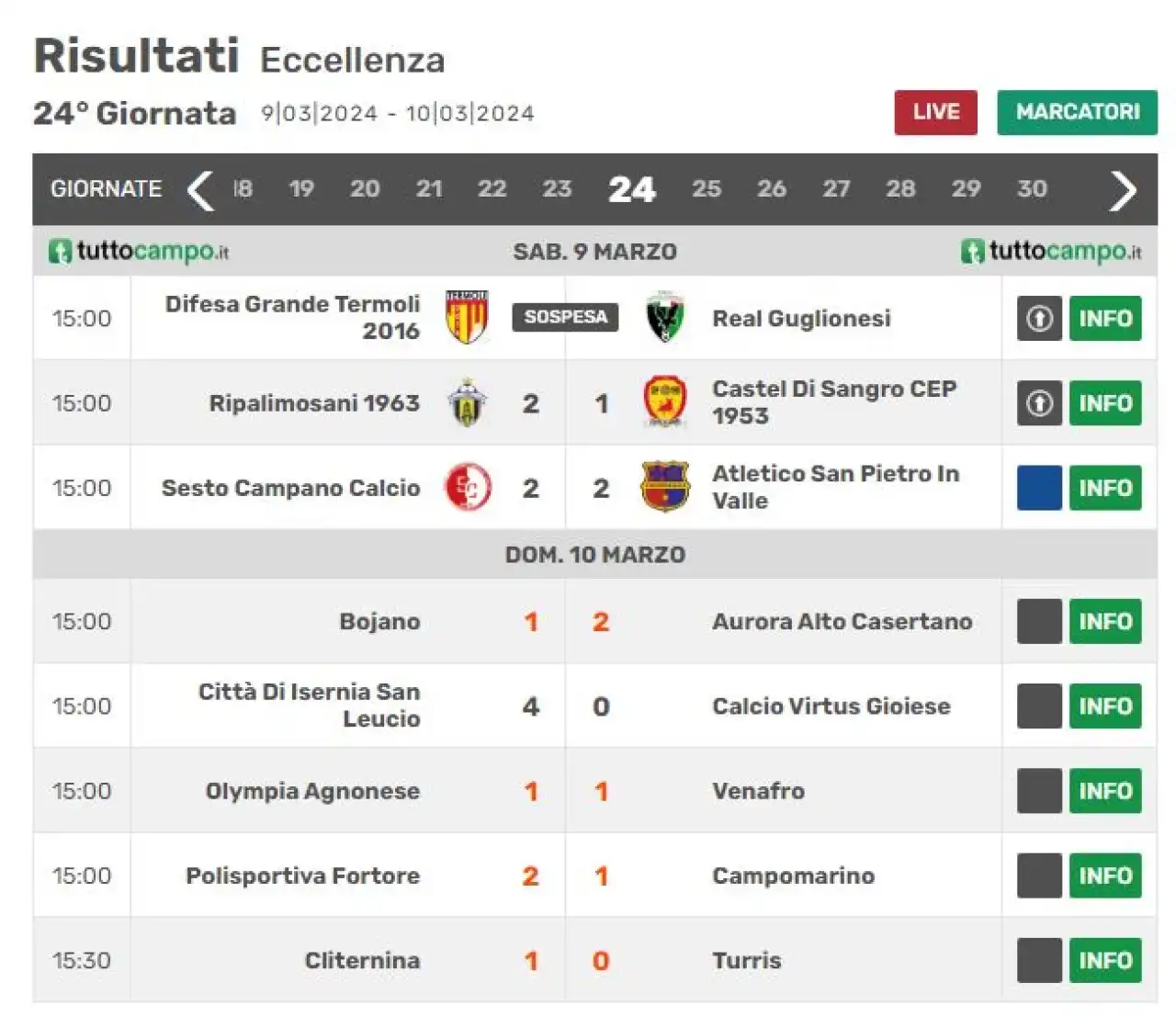Screen dimensions: 1176x1028
Task: Open the LIVE results button
Action: 935,112
